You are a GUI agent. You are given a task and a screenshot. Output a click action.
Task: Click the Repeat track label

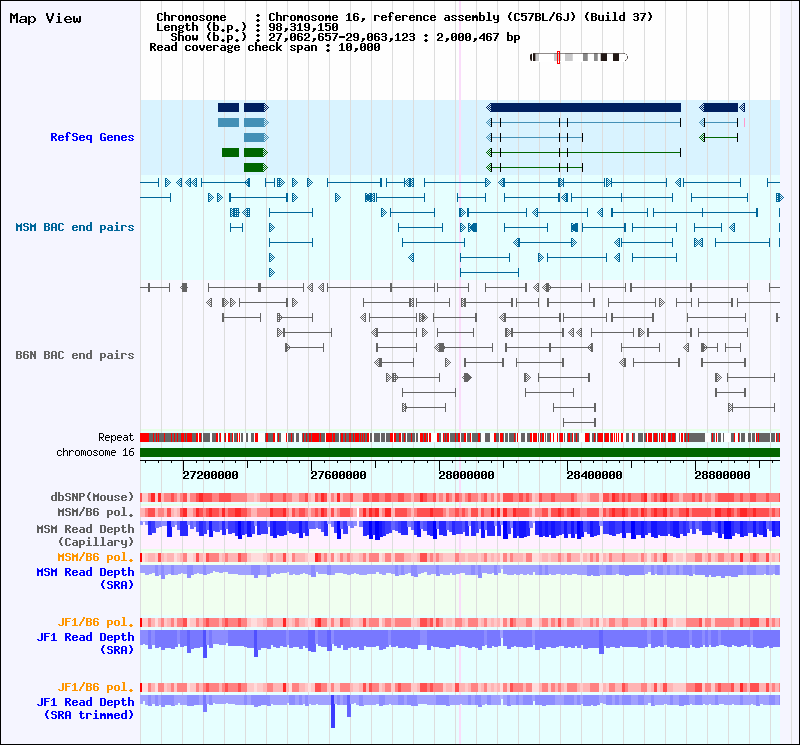click(116, 437)
